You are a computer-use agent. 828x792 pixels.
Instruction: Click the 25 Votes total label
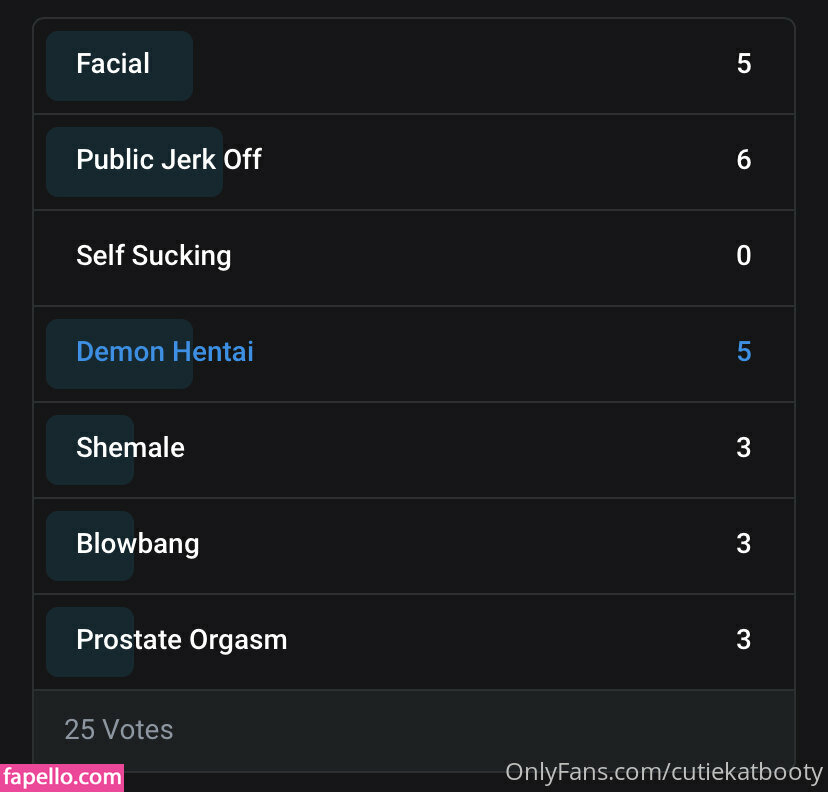pyautogui.click(x=119, y=730)
